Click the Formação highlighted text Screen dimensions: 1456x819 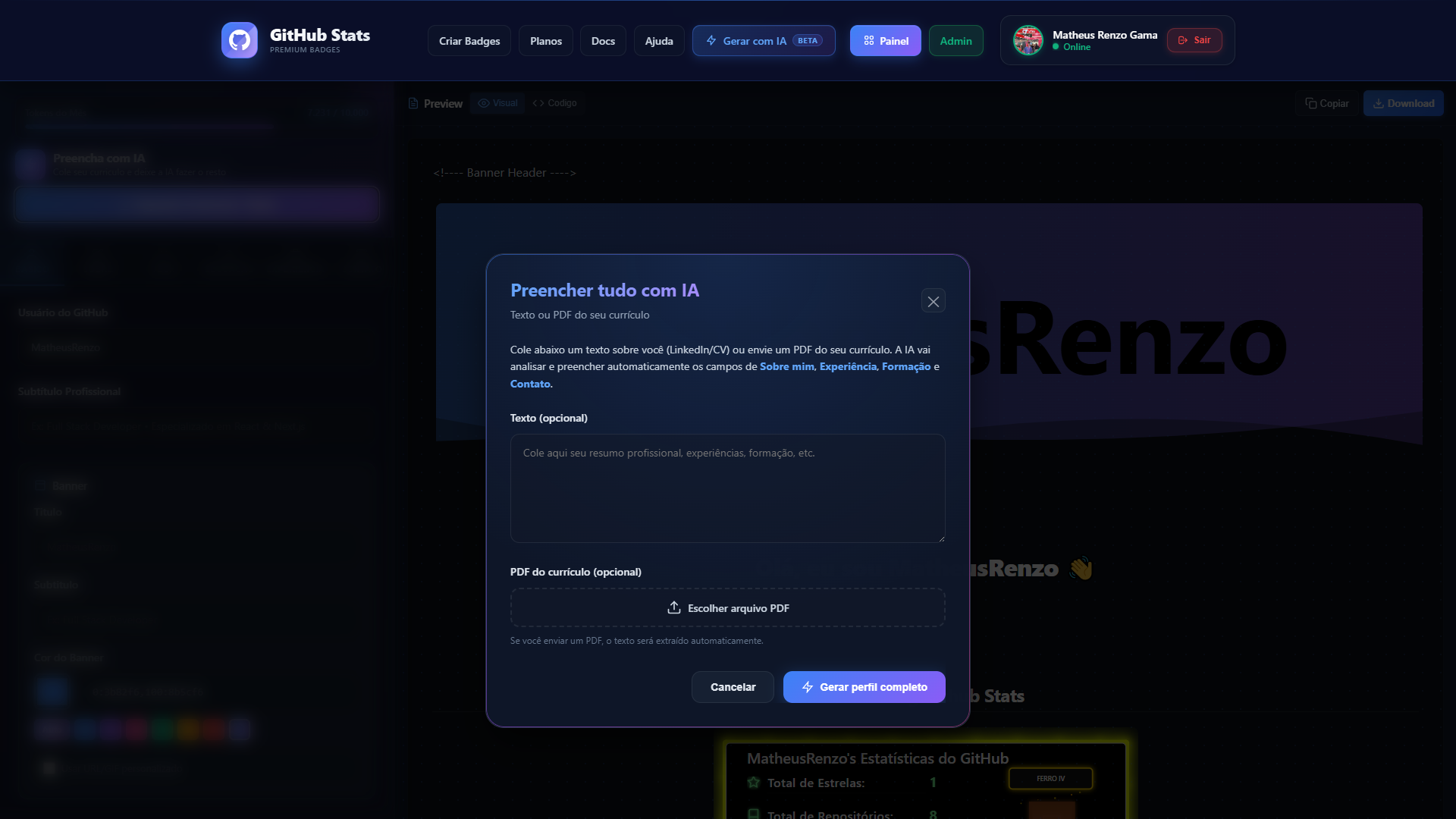(x=906, y=366)
